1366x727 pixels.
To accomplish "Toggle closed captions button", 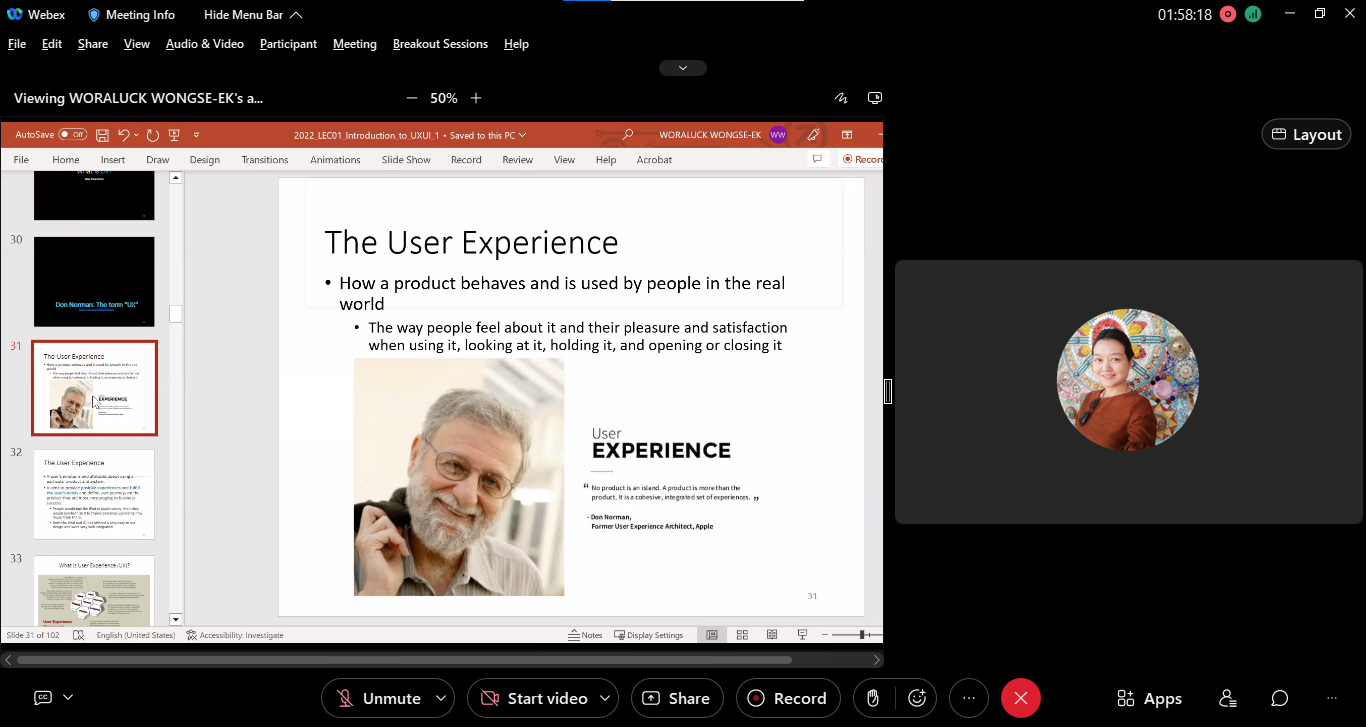I will pyautogui.click(x=43, y=698).
